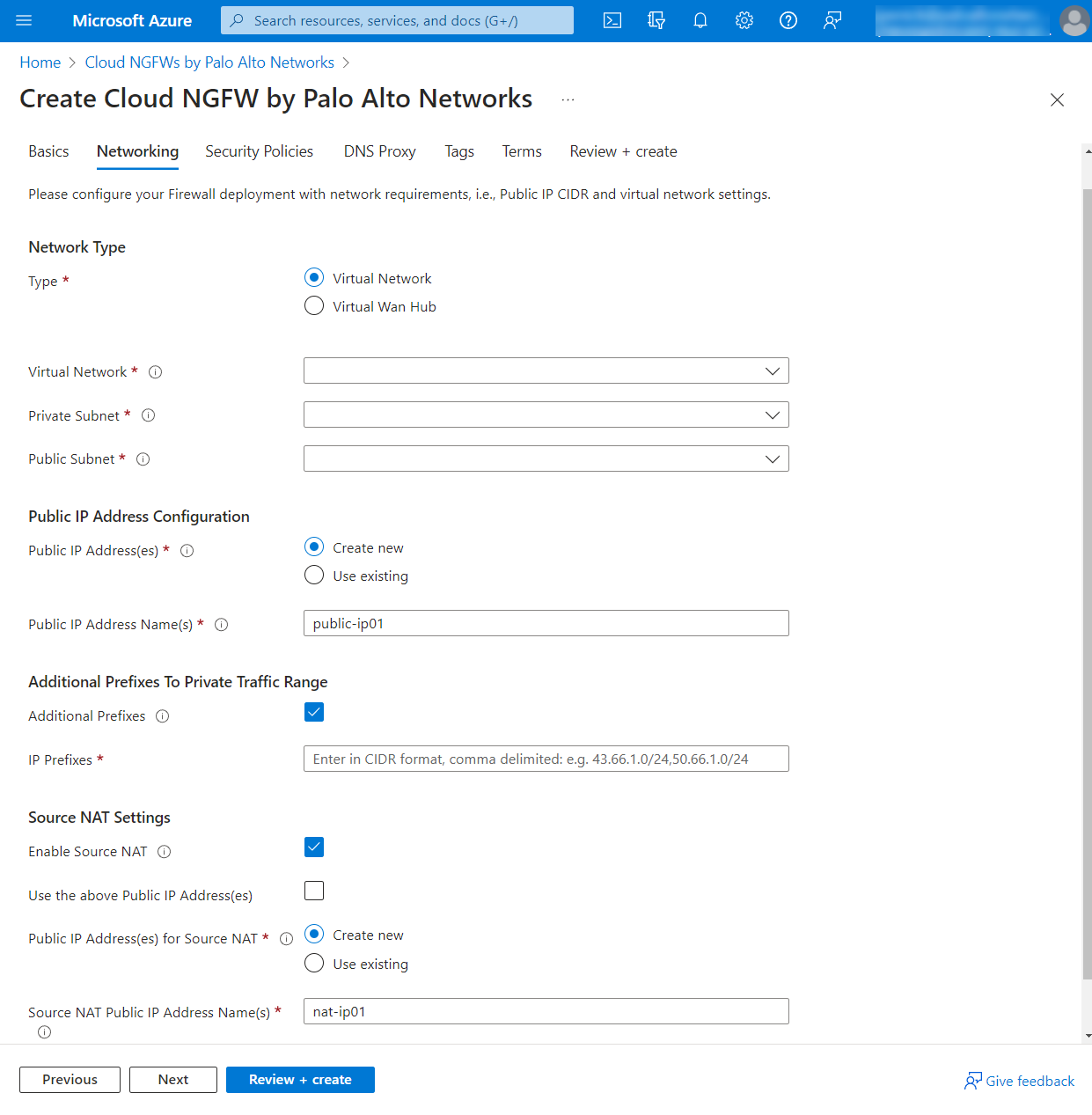1092x1115 pixels.
Task: Open the Azure portal hamburger menu
Action: [24, 20]
